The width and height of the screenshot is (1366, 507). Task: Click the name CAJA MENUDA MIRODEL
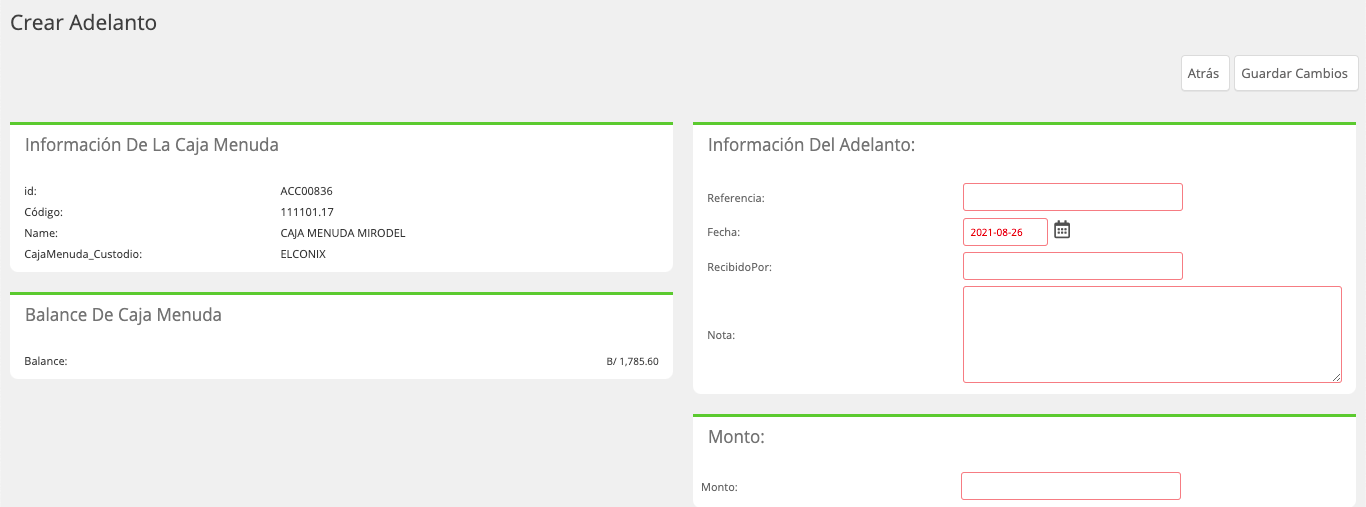(x=343, y=233)
